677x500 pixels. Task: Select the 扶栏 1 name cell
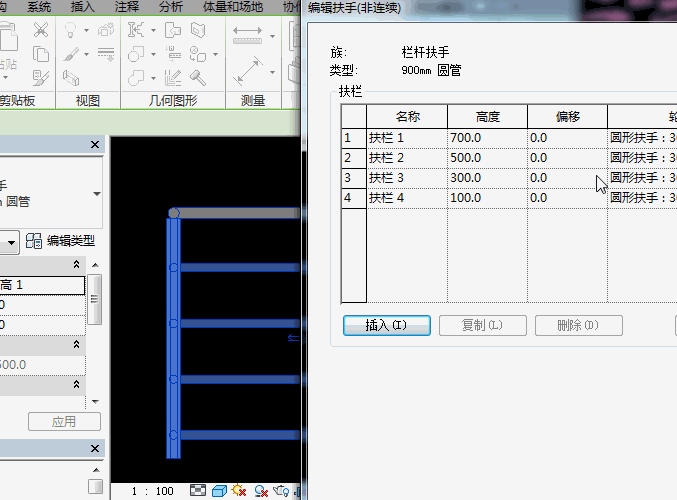(x=407, y=138)
